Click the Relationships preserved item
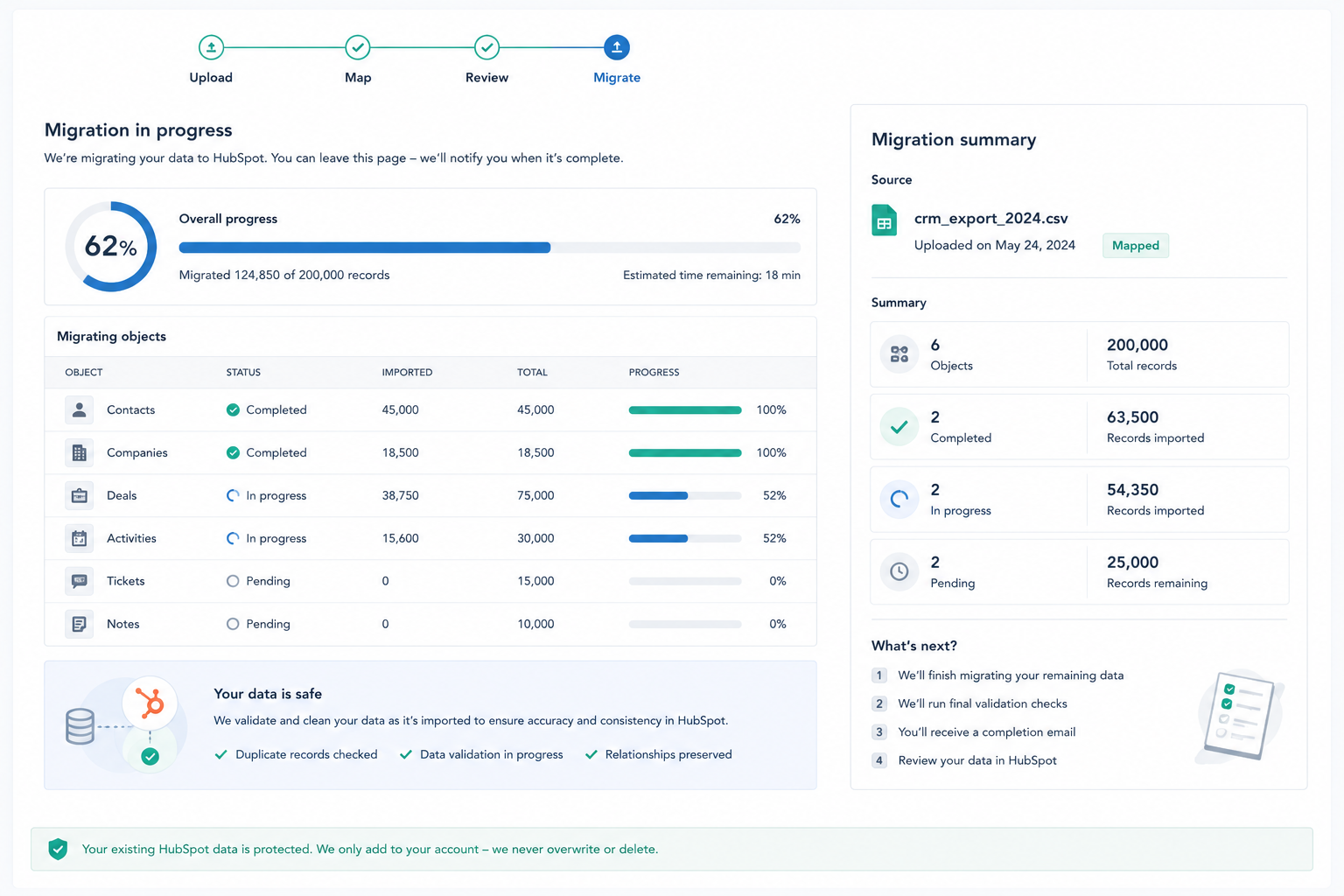The width and height of the screenshot is (1344, 896). tap(659, 754)
